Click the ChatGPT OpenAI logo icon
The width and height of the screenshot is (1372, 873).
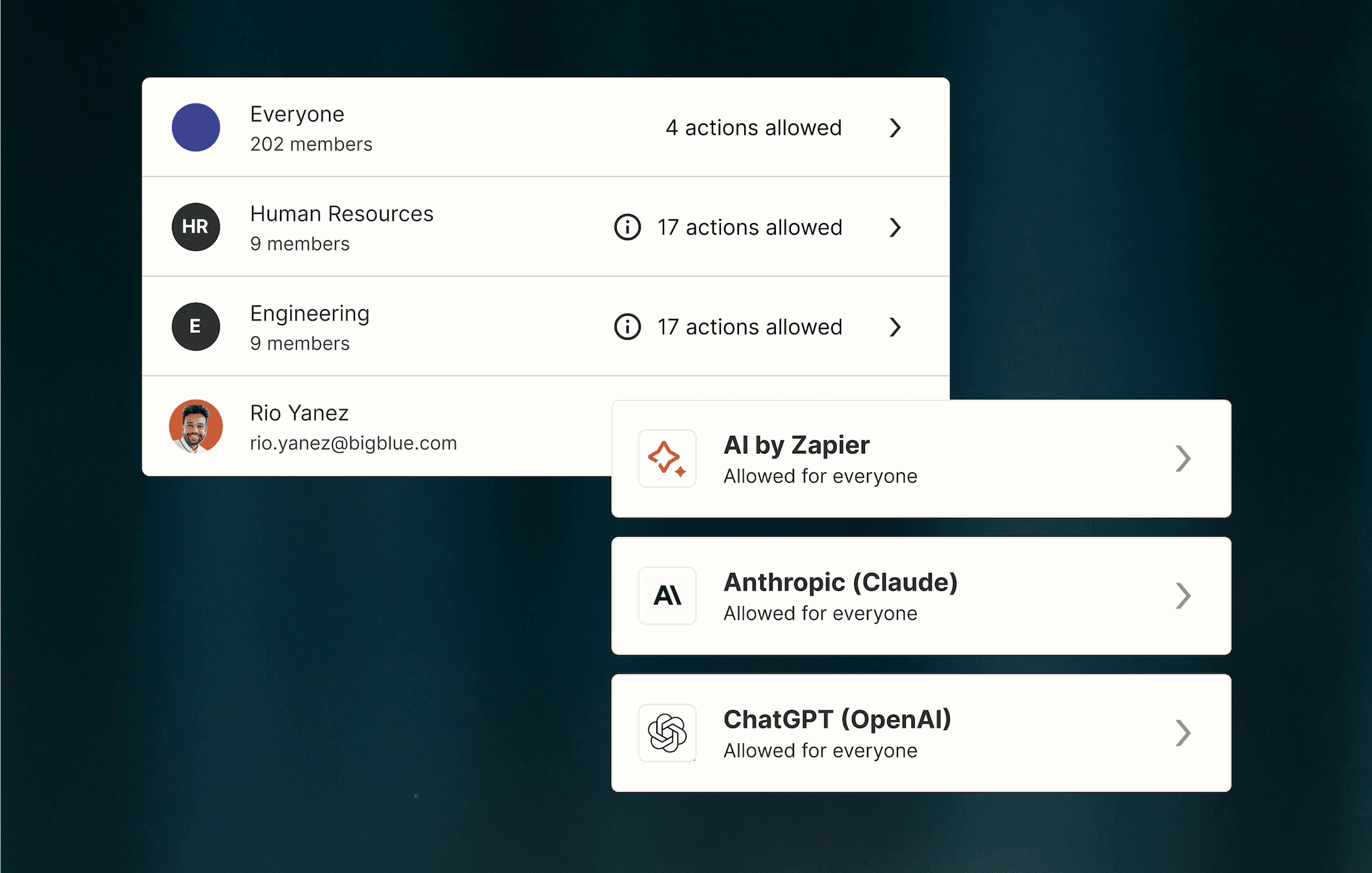click(x=667, y=733)
